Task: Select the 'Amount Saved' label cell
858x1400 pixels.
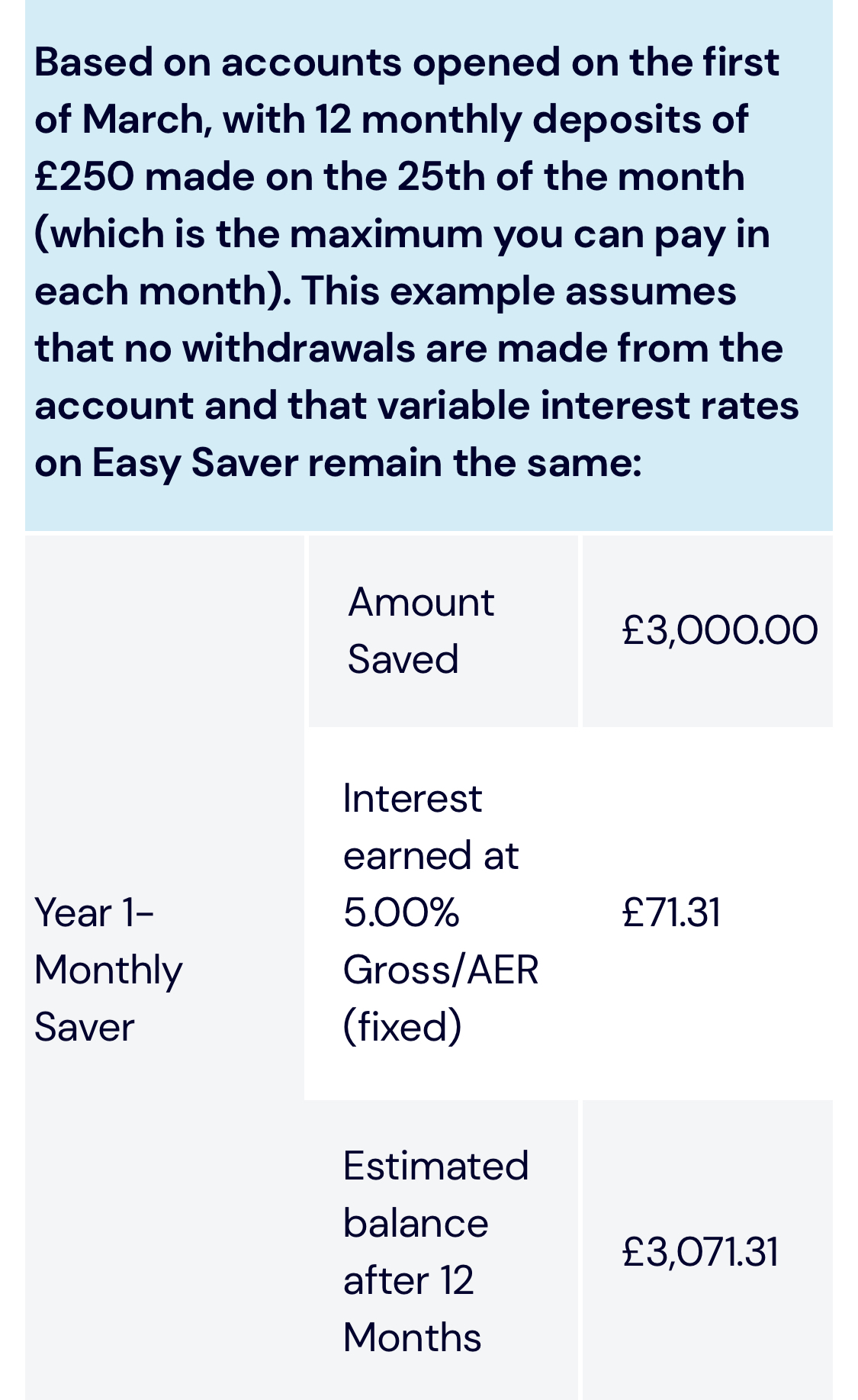Action: coord(442,631)
